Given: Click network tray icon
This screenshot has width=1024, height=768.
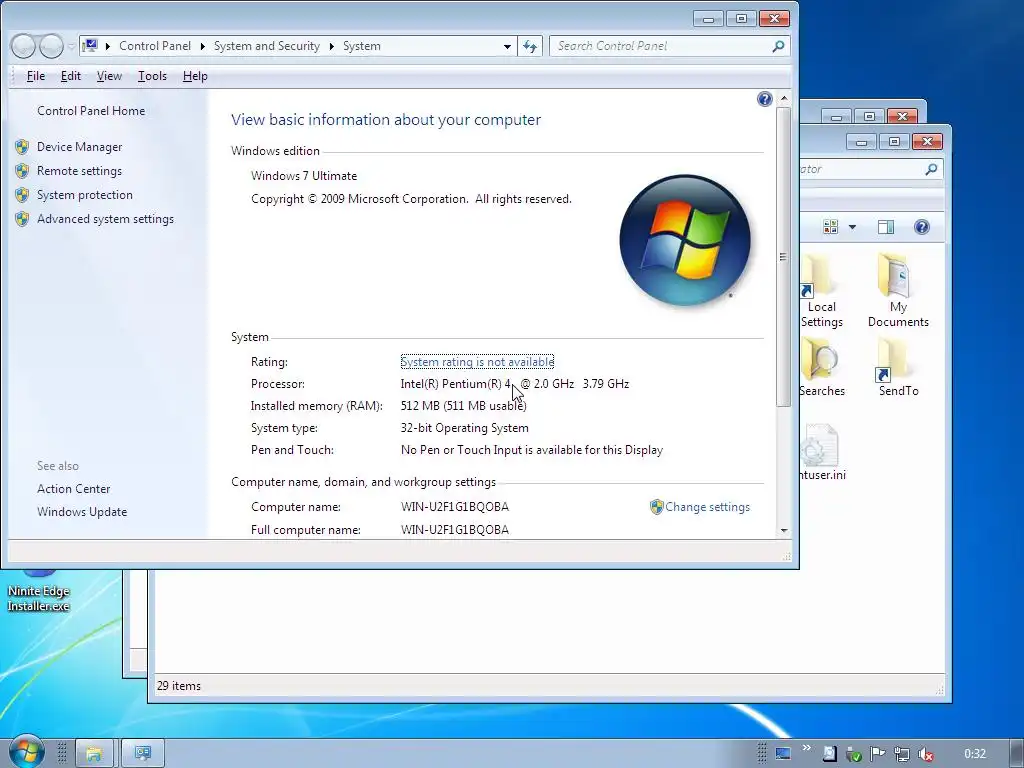Looking at the screenshot, I should point(901,754).
